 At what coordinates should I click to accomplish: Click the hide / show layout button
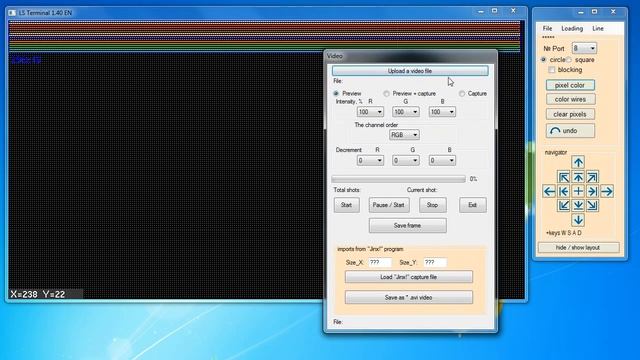(x=578, y=248)
